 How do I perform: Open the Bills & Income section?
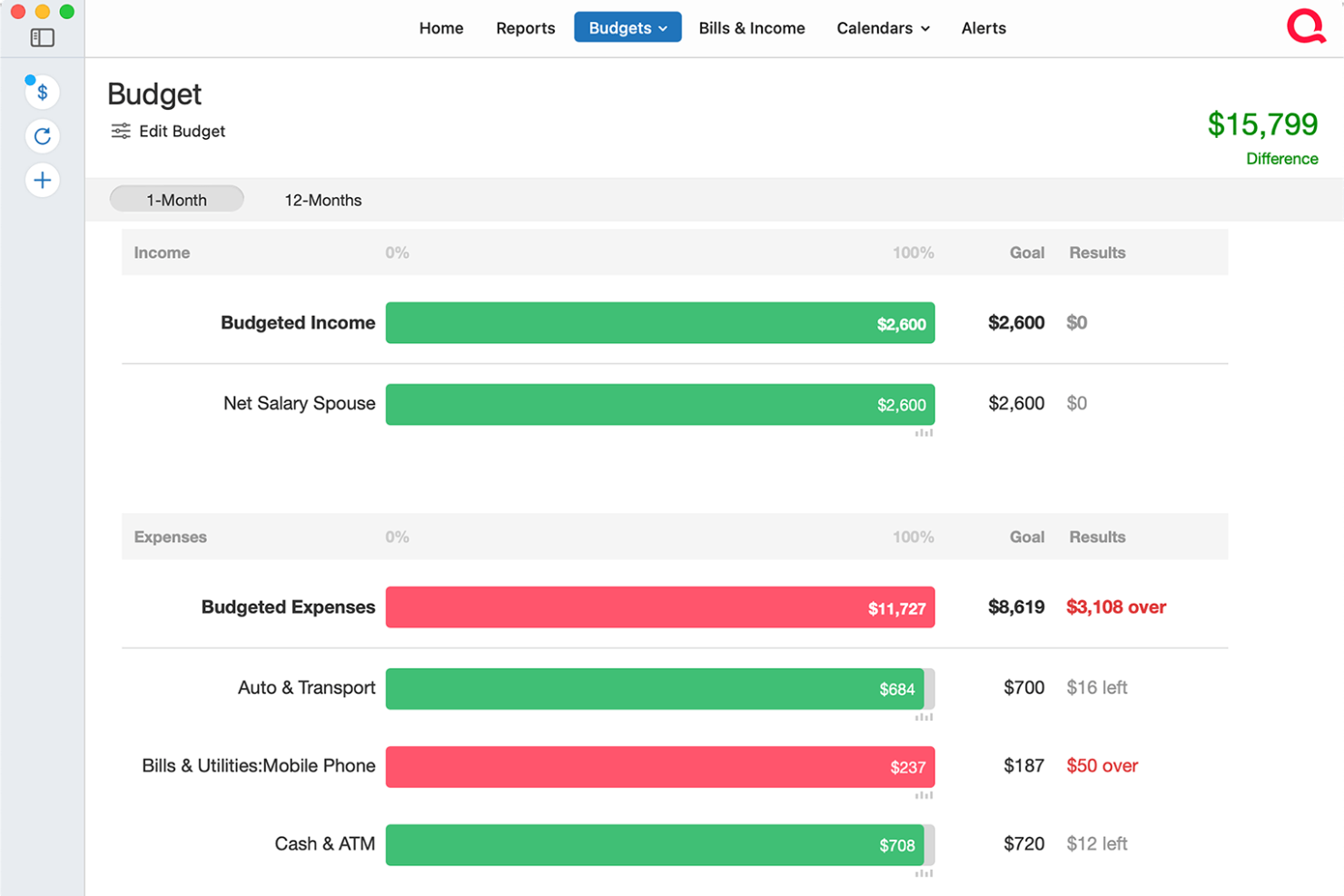point(751,28)
